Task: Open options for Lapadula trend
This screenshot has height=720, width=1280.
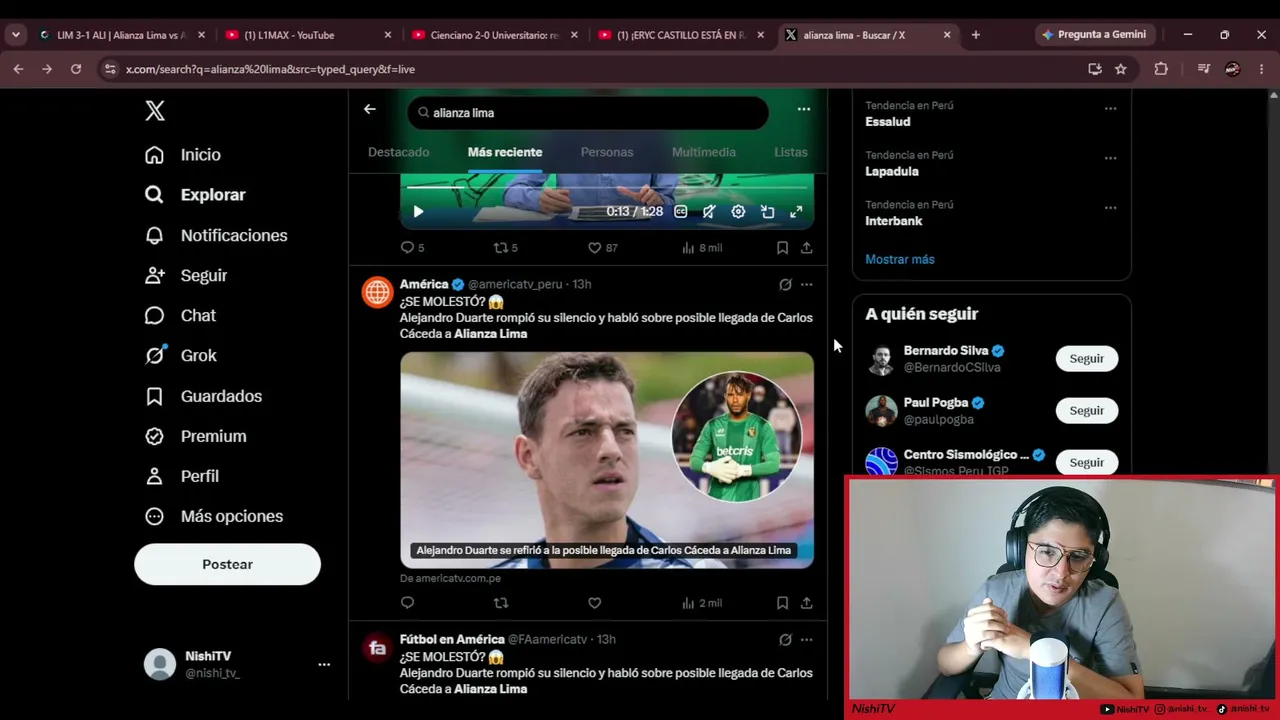Action: pyautogui.click(x=1110, y=158)
